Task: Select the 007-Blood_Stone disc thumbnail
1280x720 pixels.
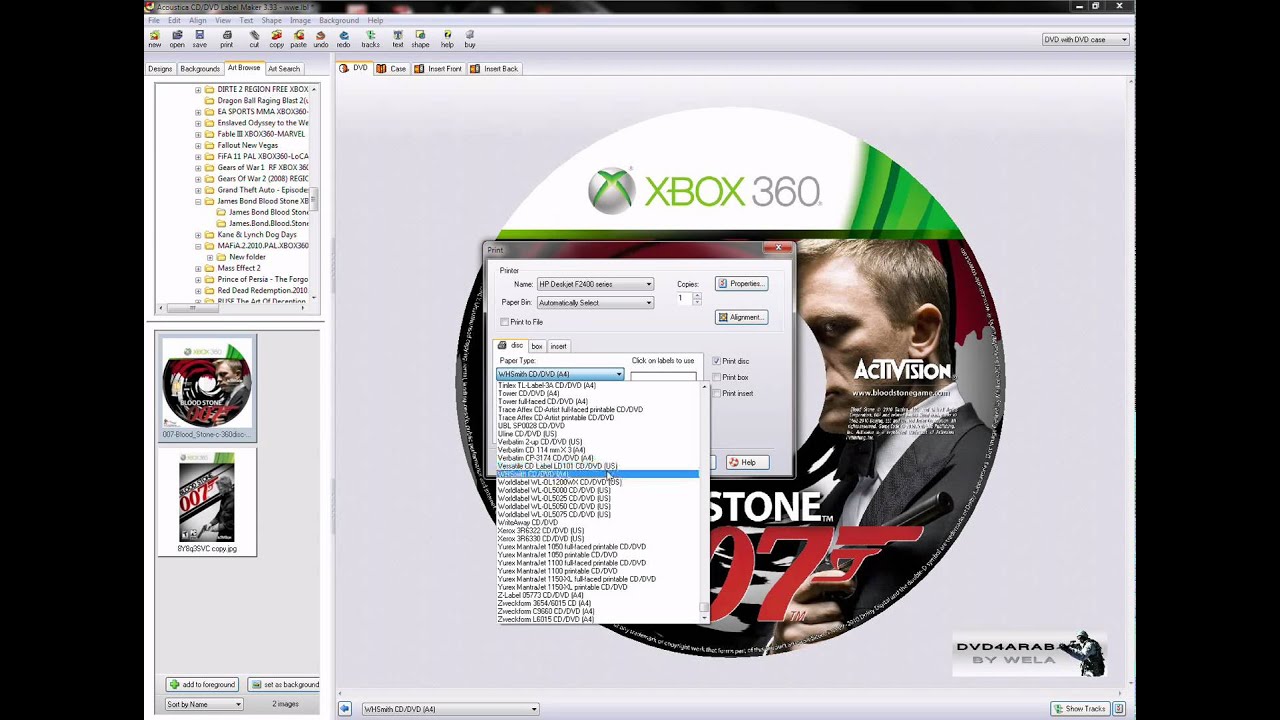Action: [207, 388]
